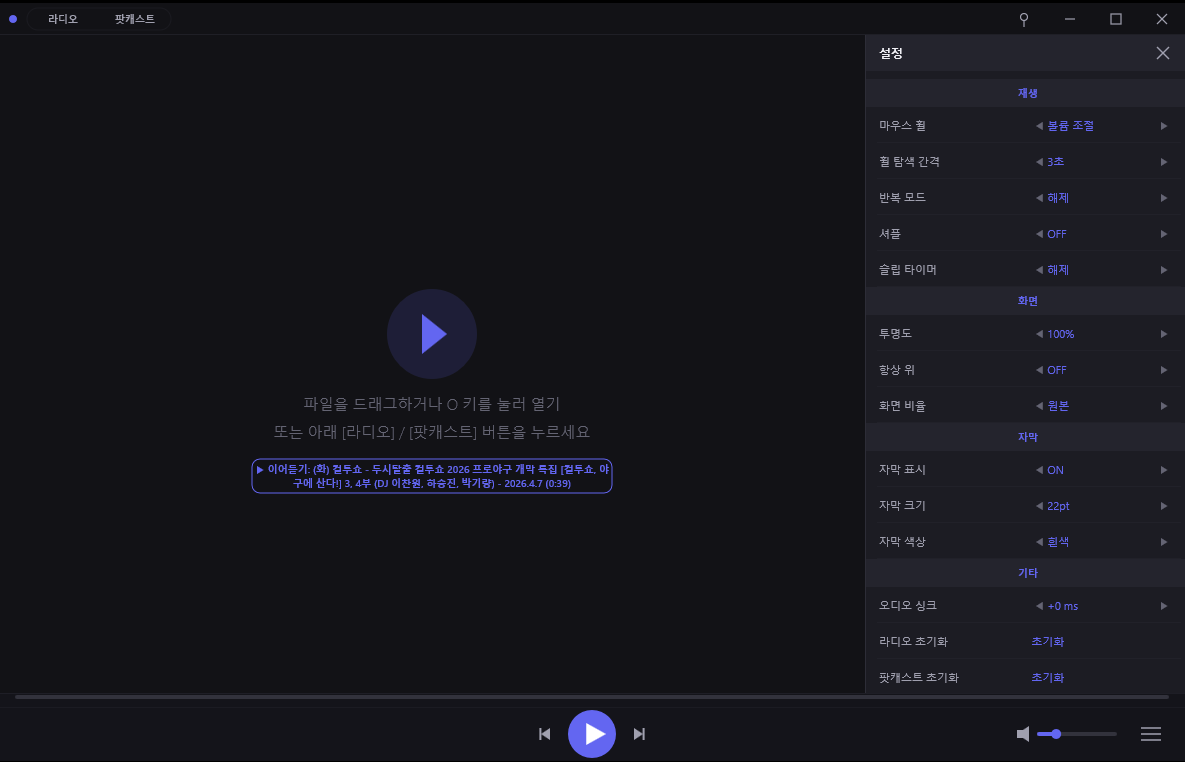
Task: Resume playback via the 이어듣기 link
Action: point(431,476)
